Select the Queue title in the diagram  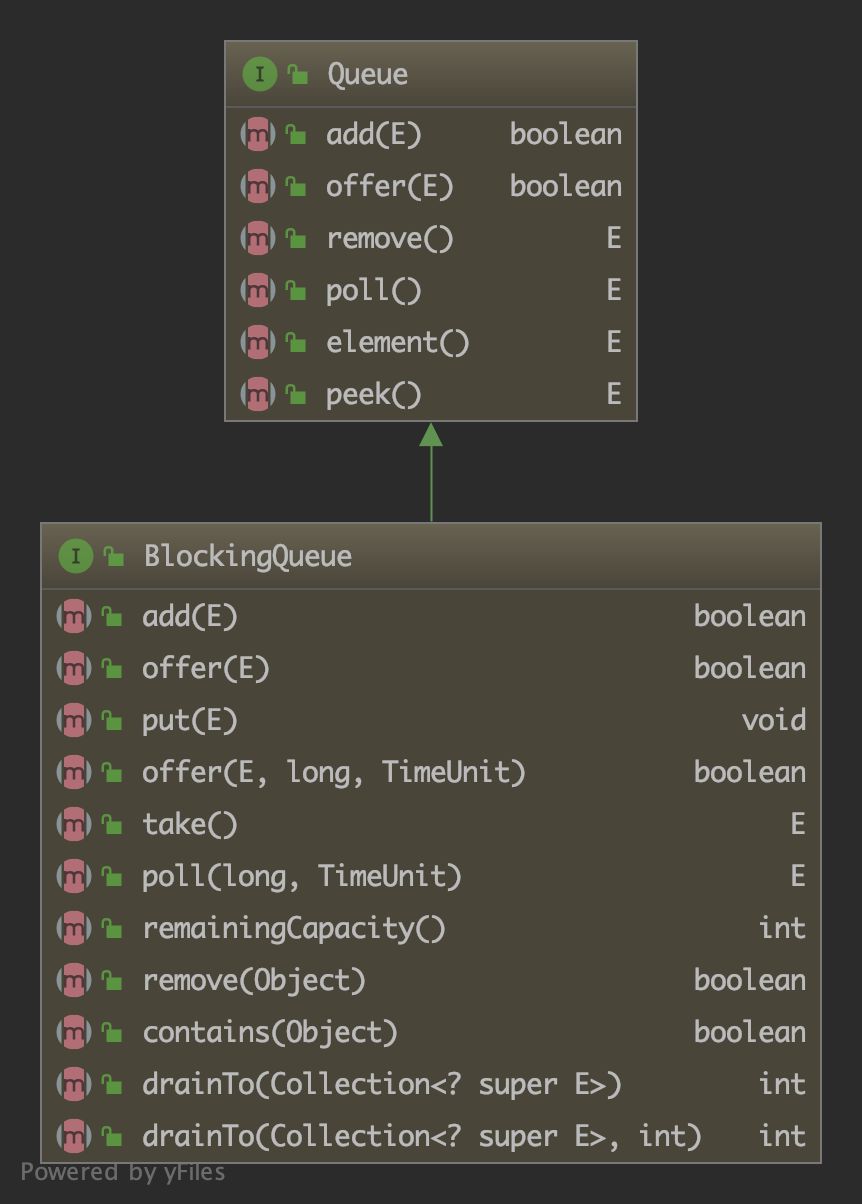point(366,73)
